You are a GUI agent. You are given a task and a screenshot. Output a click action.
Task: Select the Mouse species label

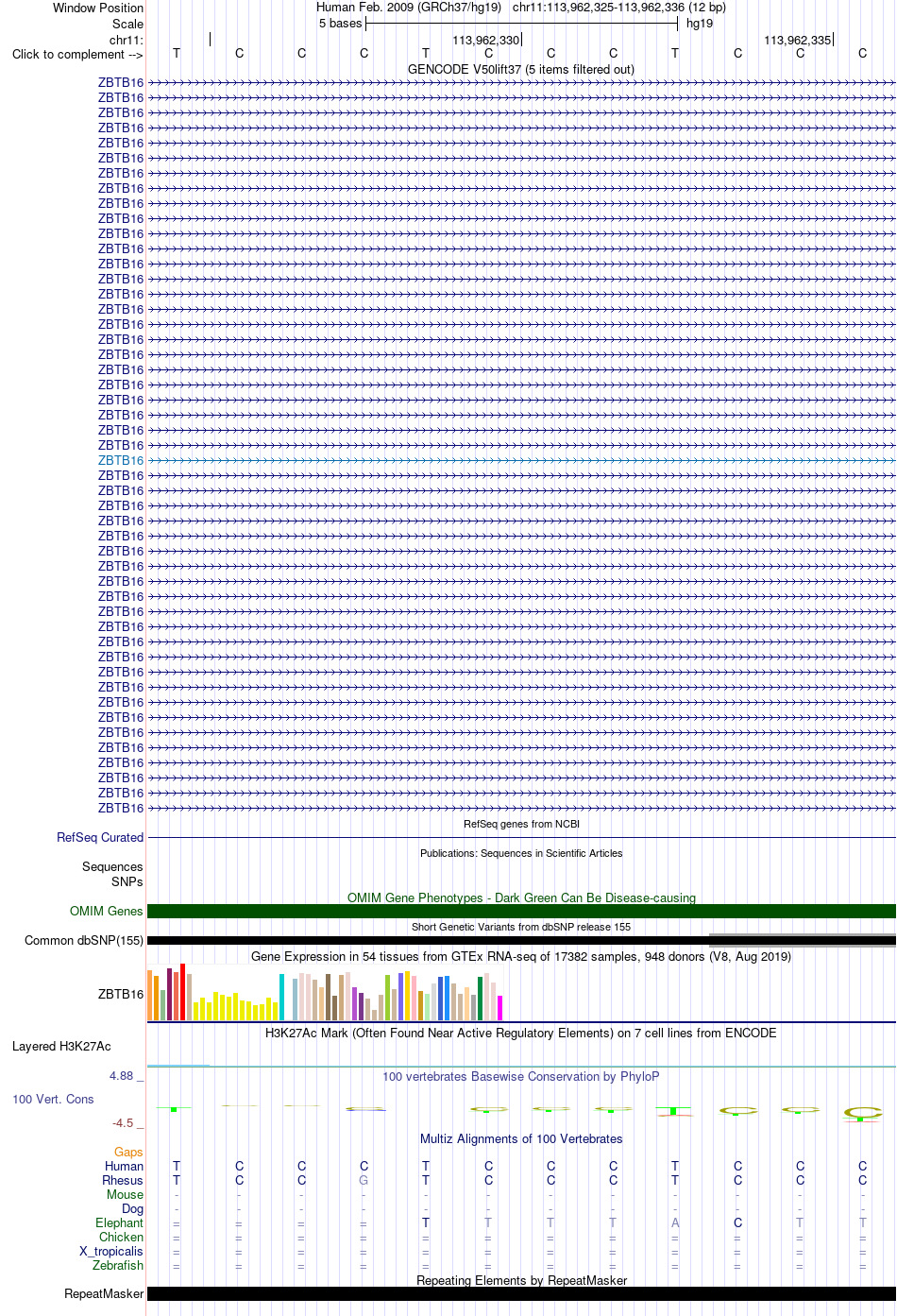(x=125, y=1194)
